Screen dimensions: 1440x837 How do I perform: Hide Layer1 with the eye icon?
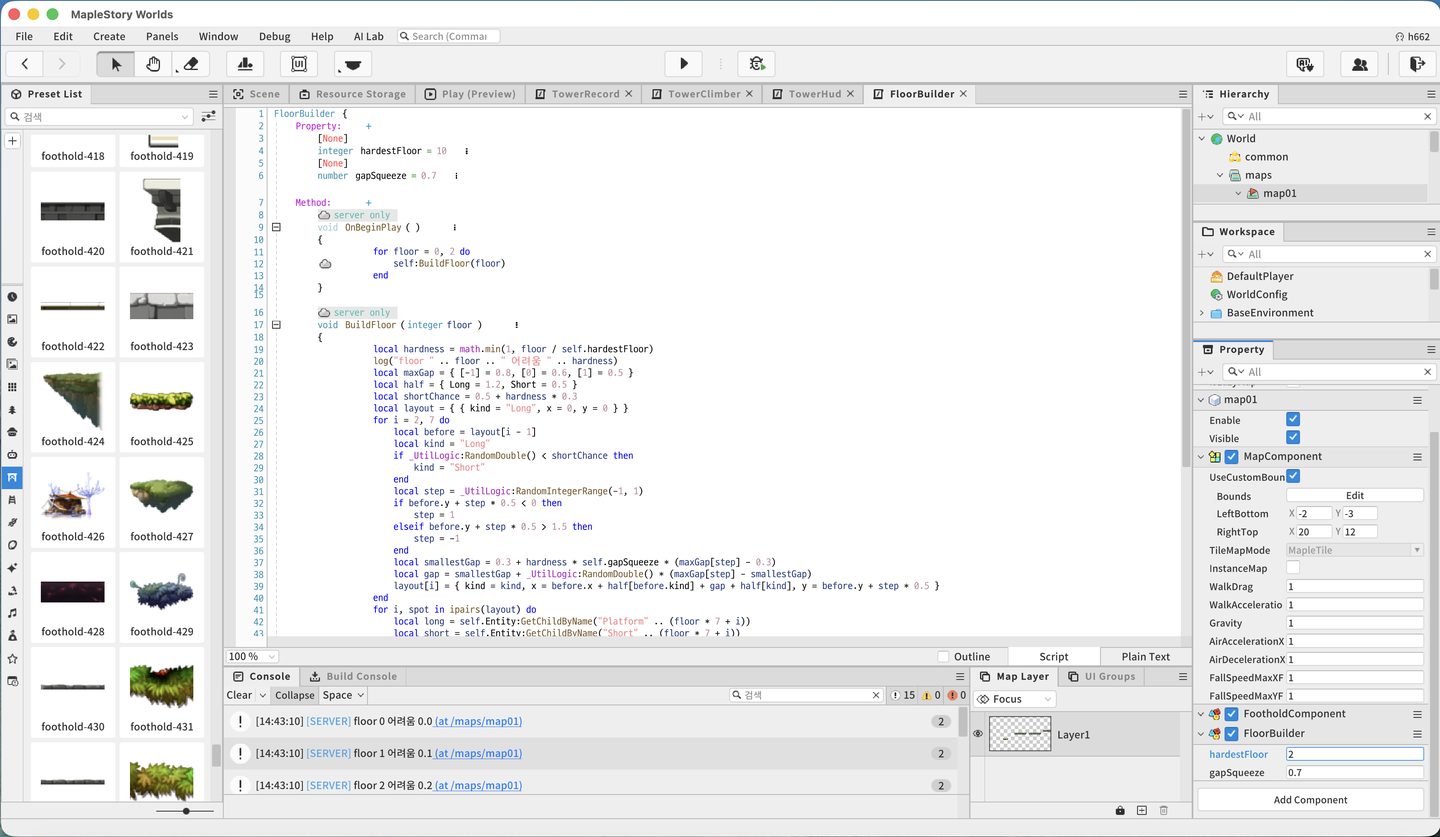tap(978, 734)
